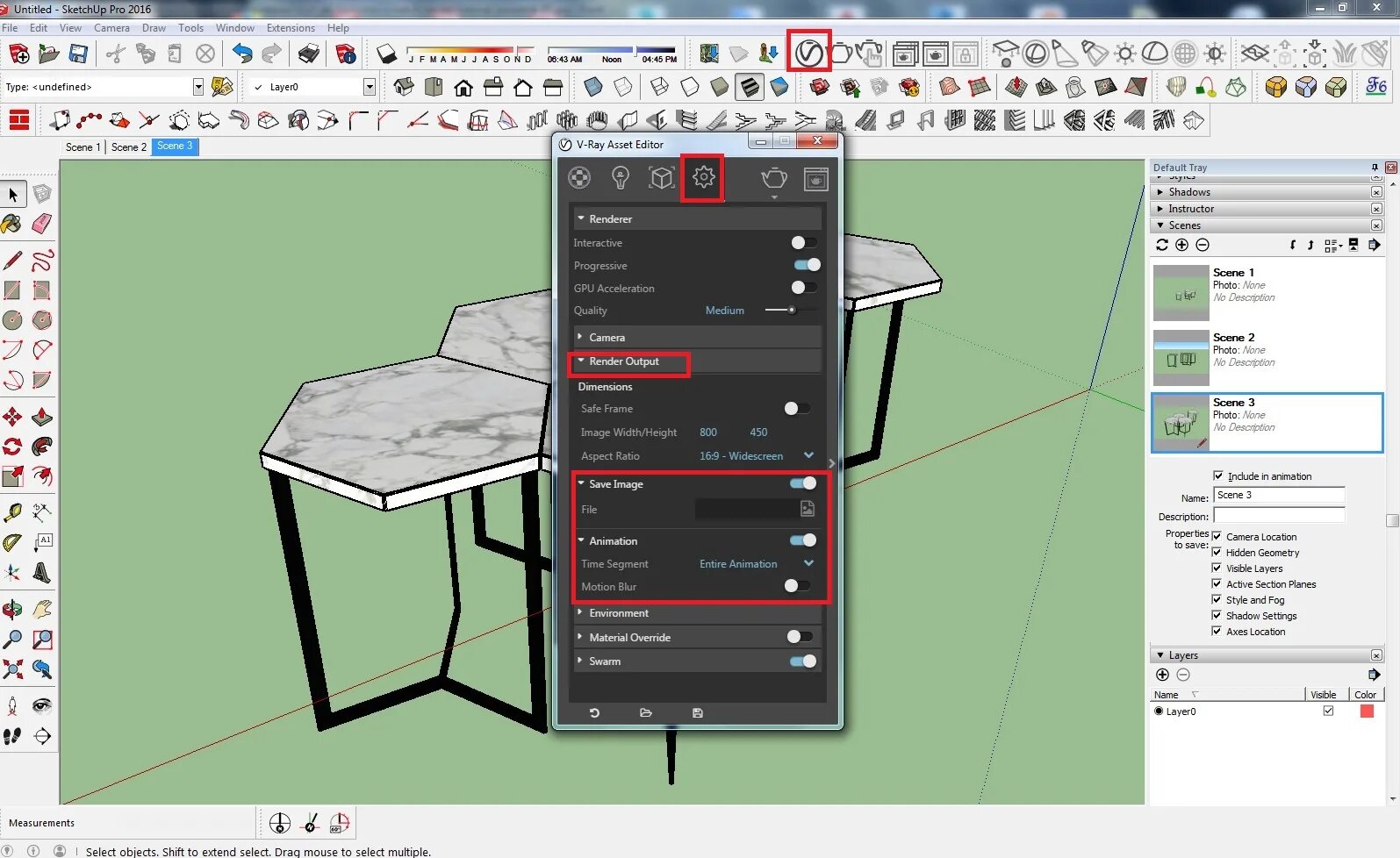The width and height of the screenshot is (1400, 858).
Task: Select the Paint Bucket tool
Action: 12,224
